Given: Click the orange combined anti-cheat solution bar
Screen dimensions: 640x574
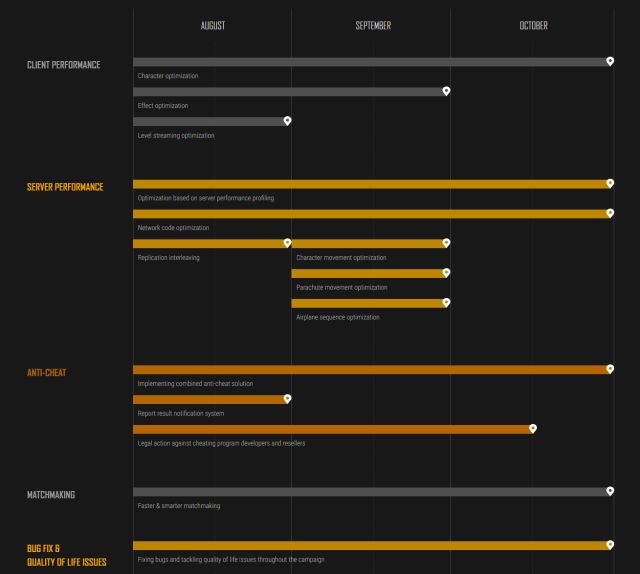Looking at the screenshot, I should click(371, 370).
